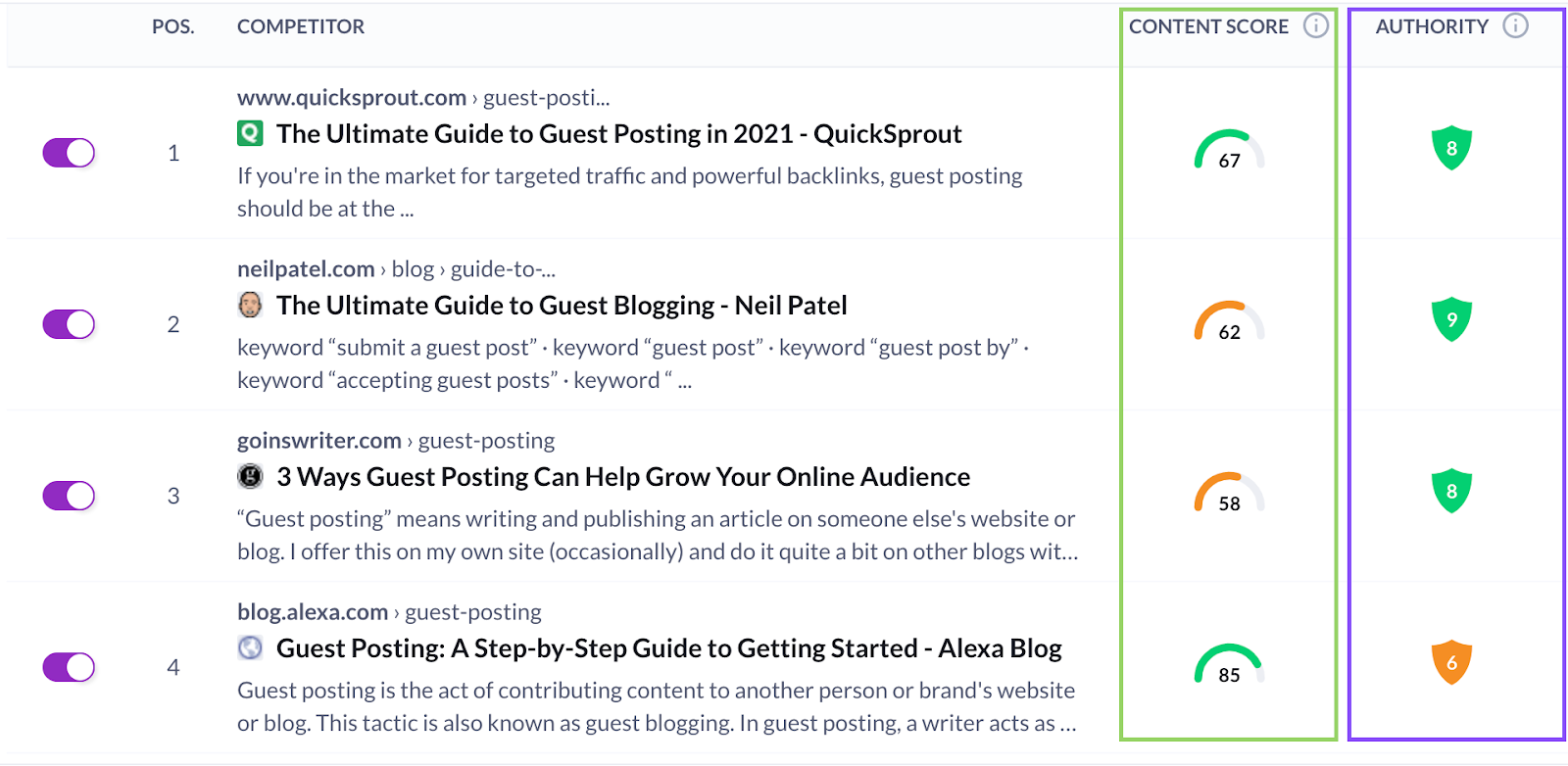
Task: Click the snippet starting keyword "submit a guest post"
Action: [x=633, y=363]
